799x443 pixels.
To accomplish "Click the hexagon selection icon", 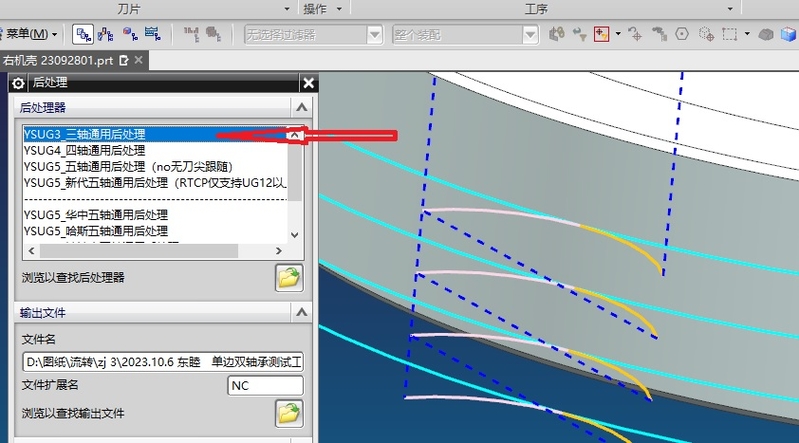I will 682,34.
